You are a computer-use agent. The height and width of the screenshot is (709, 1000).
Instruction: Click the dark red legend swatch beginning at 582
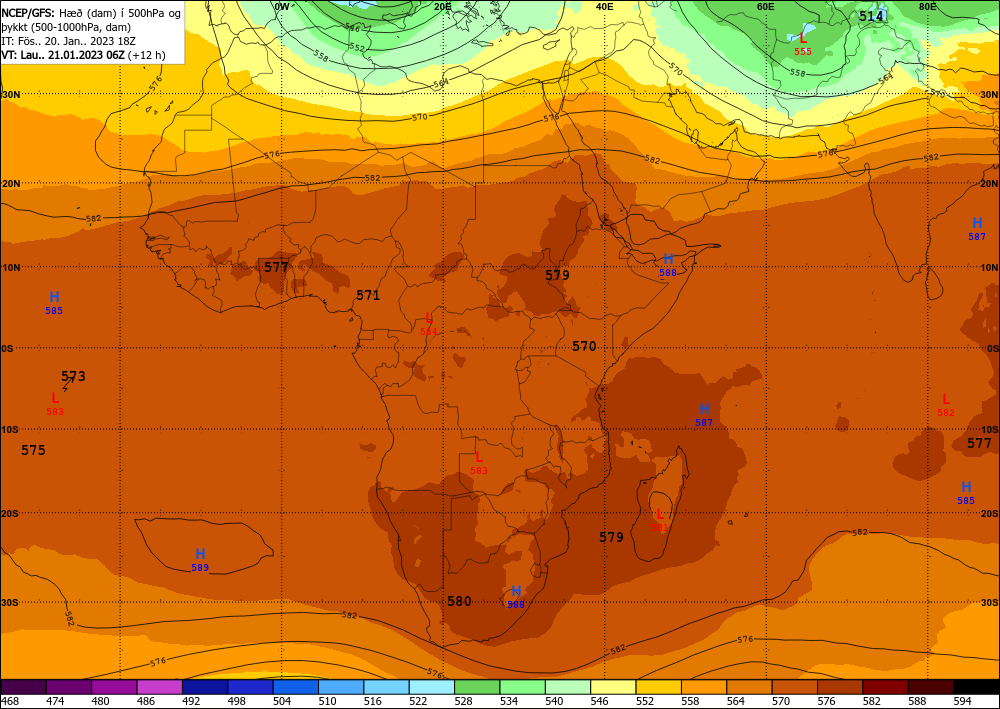point(885,687)
